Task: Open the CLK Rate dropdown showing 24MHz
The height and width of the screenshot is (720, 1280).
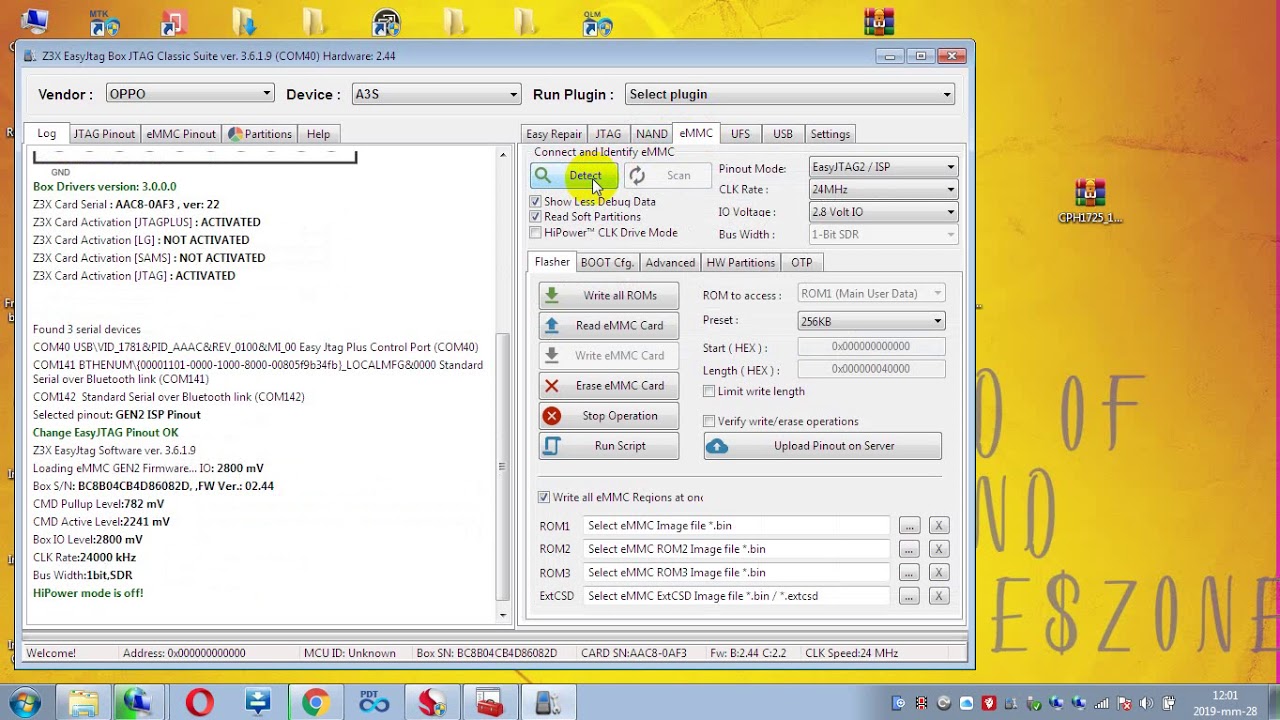Action: pos(883,190)
